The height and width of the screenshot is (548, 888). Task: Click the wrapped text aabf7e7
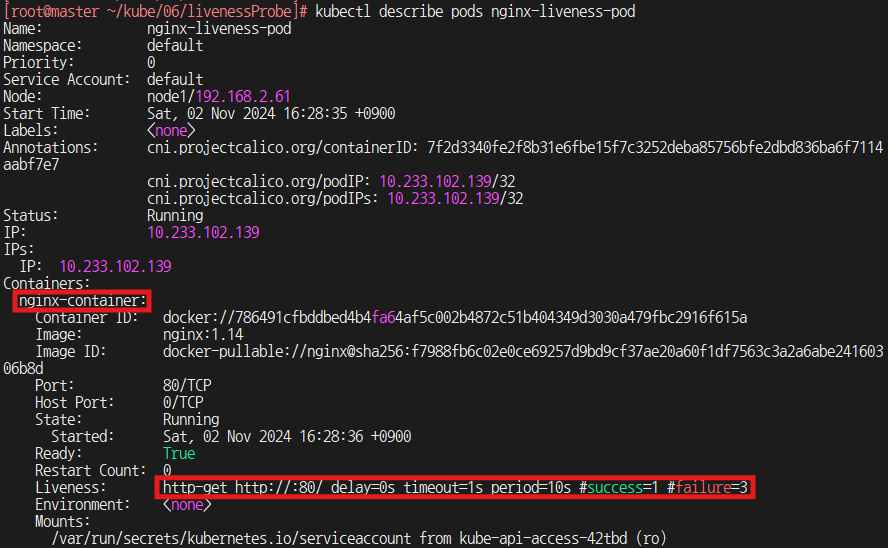pyautogui.click(x=31, y=164)
